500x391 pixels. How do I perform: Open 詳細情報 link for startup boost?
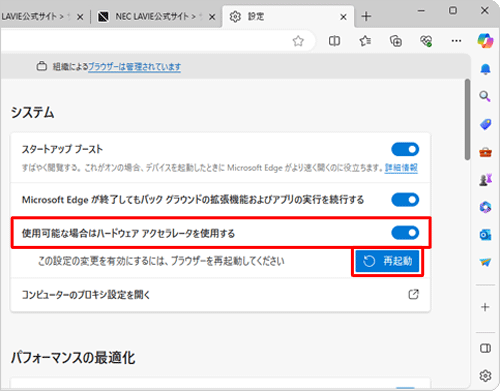401,167
